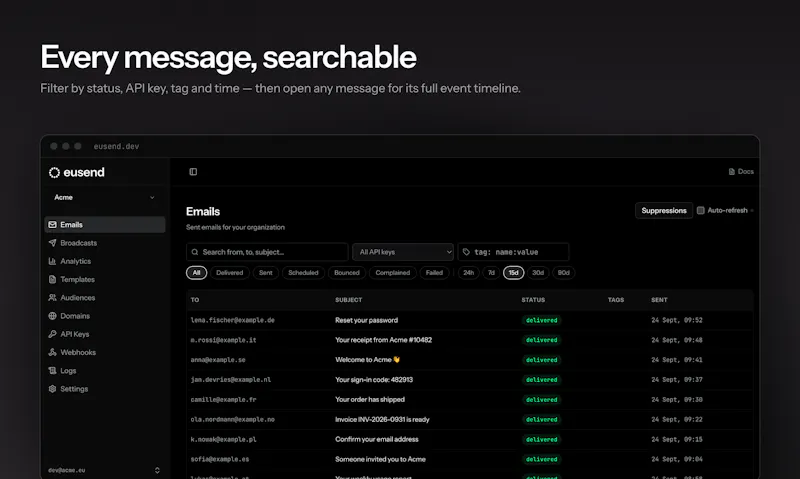
Task: Open 'Your sign-in code: 482913' message
Action: (x=374, y=380)
